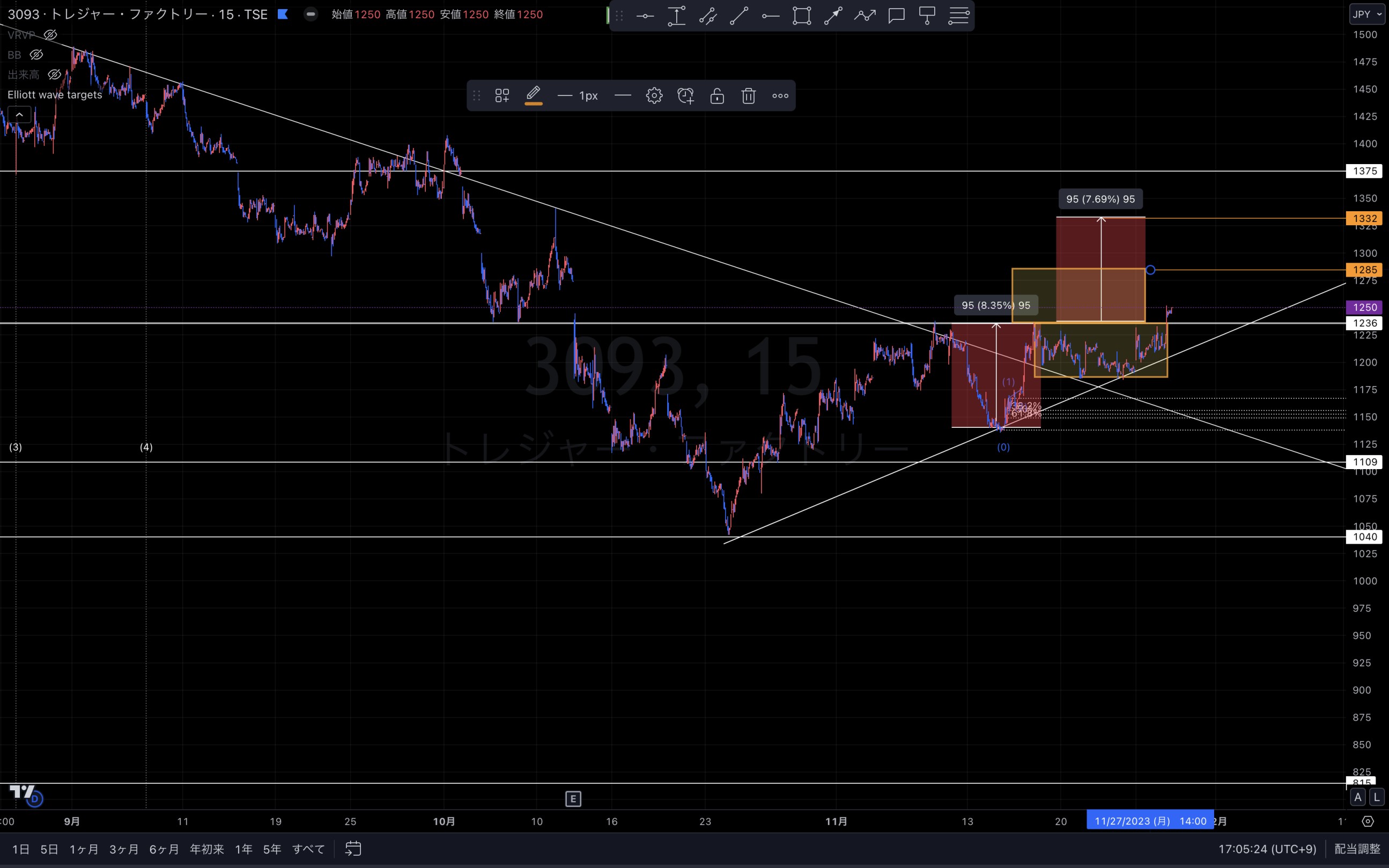The image size is (1389, 868).
Task: Click the round minus status icon
Action: tap(311, 14)
